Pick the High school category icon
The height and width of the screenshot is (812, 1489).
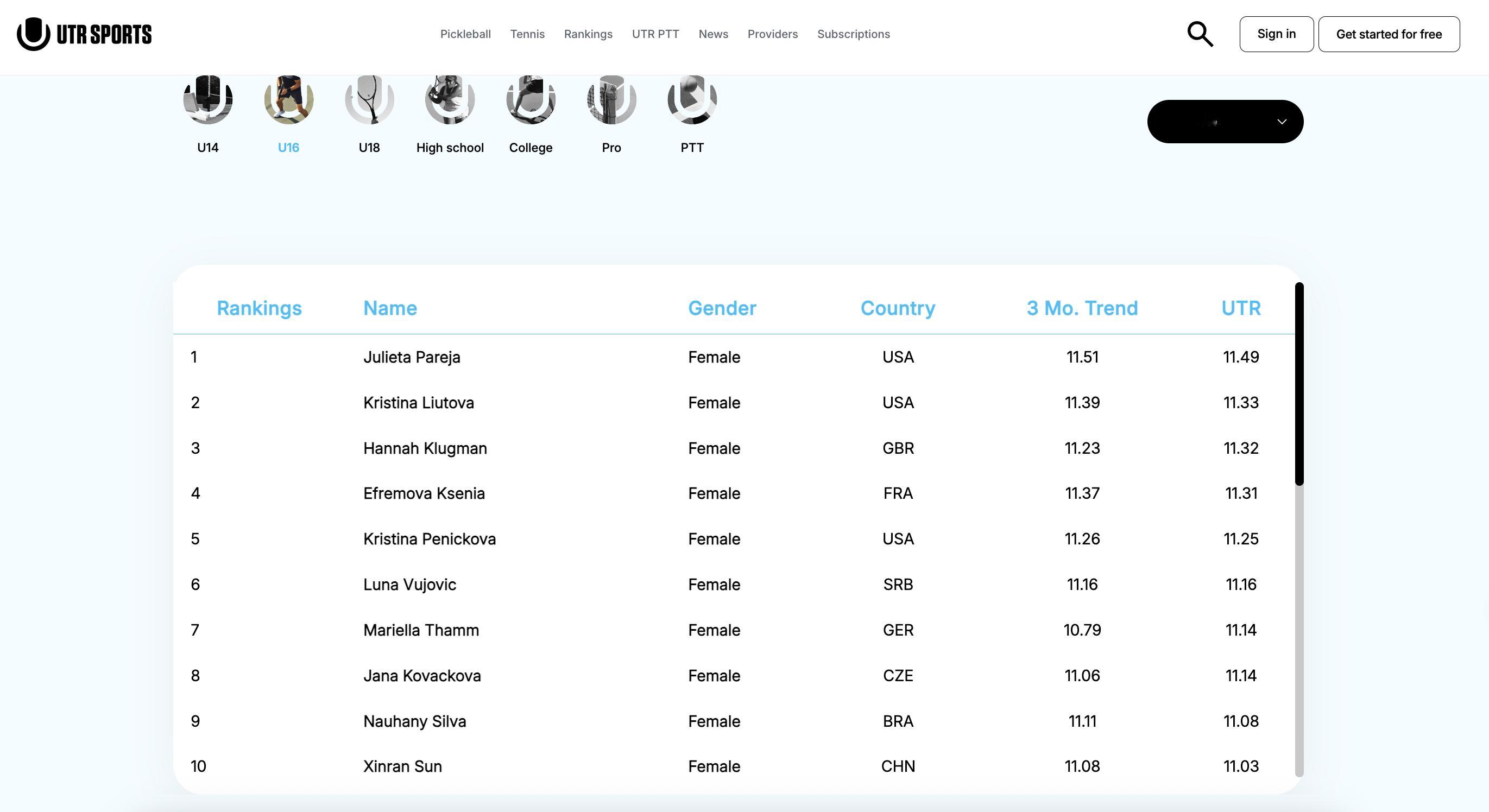(x=450, y=100)
